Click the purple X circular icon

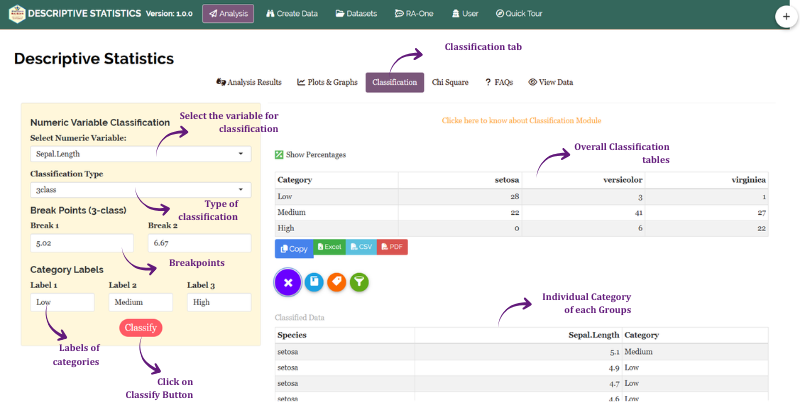pos(288,282)
